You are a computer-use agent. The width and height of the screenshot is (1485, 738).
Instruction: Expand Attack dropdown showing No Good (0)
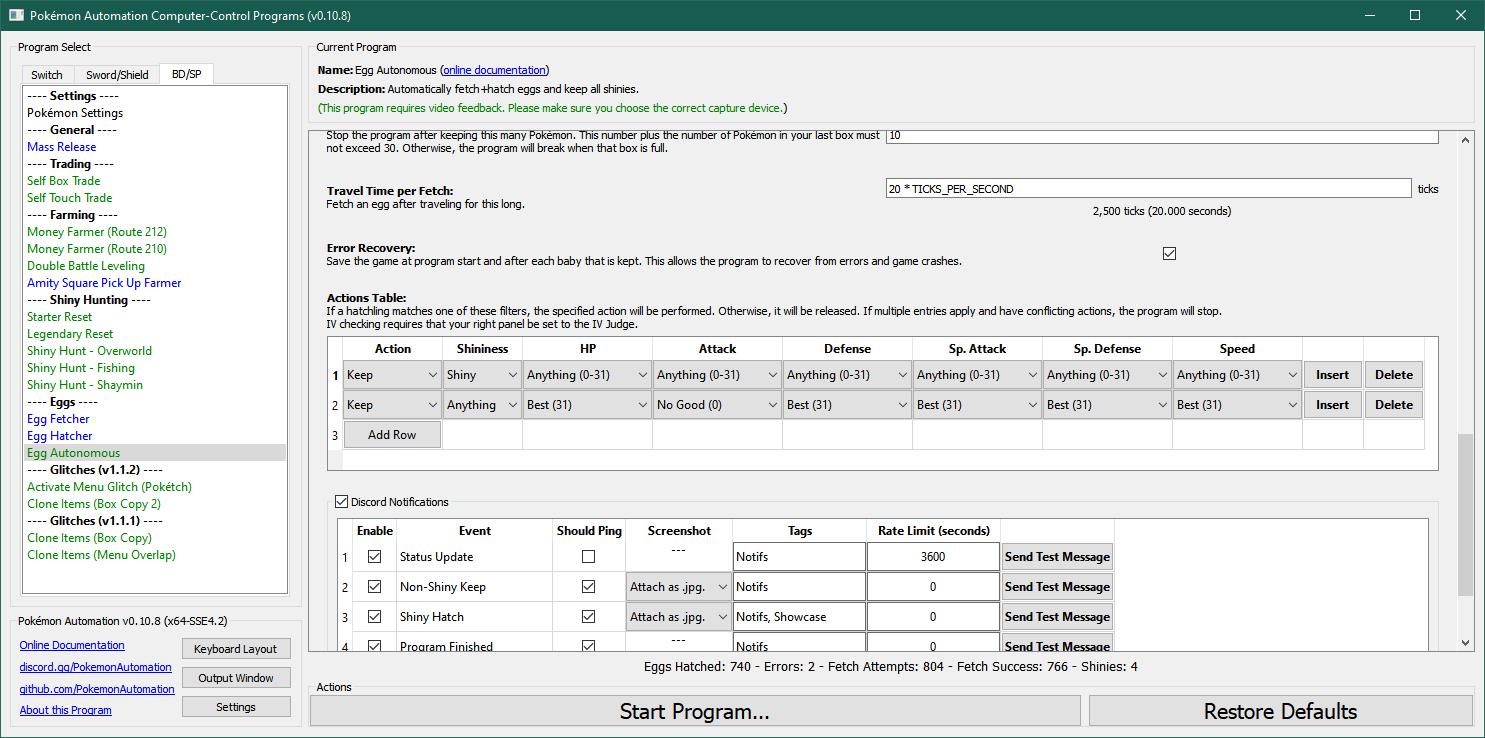717,405
